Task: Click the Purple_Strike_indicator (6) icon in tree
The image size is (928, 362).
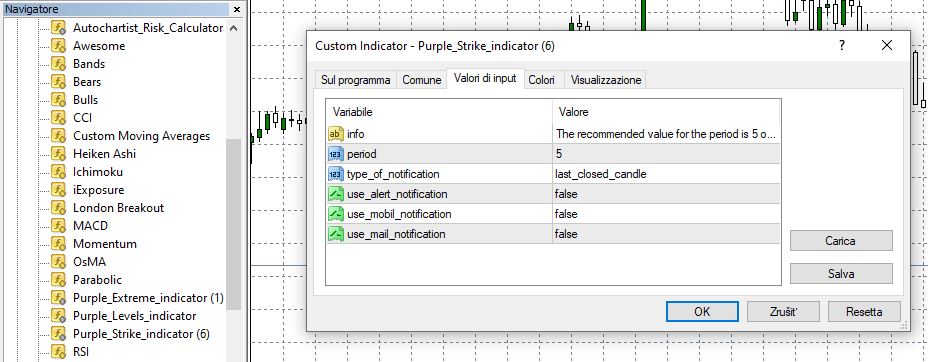Action: (58, 334)
